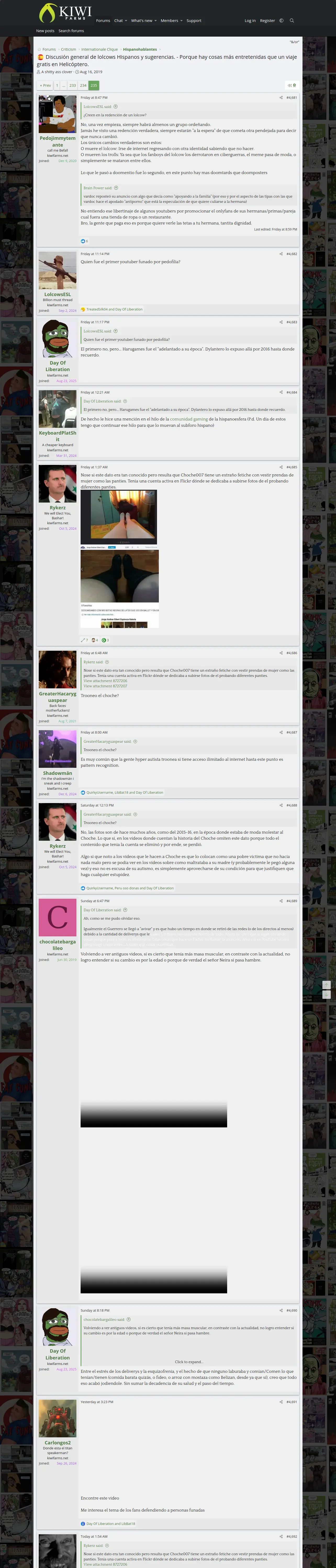
Task: Click the scroll-to-top arrow button
Action: point(326,985)
